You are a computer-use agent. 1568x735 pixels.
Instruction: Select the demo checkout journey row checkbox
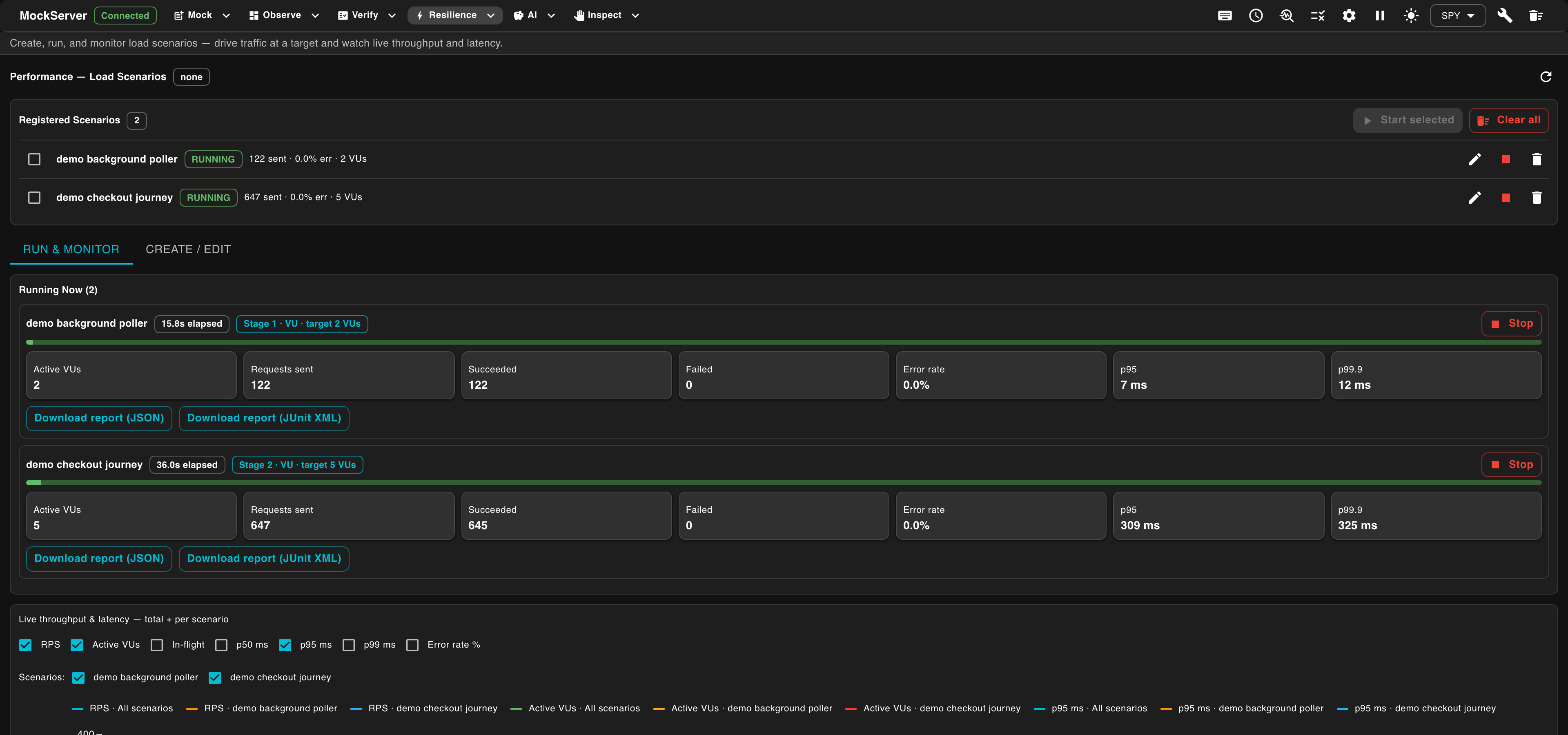34,198
